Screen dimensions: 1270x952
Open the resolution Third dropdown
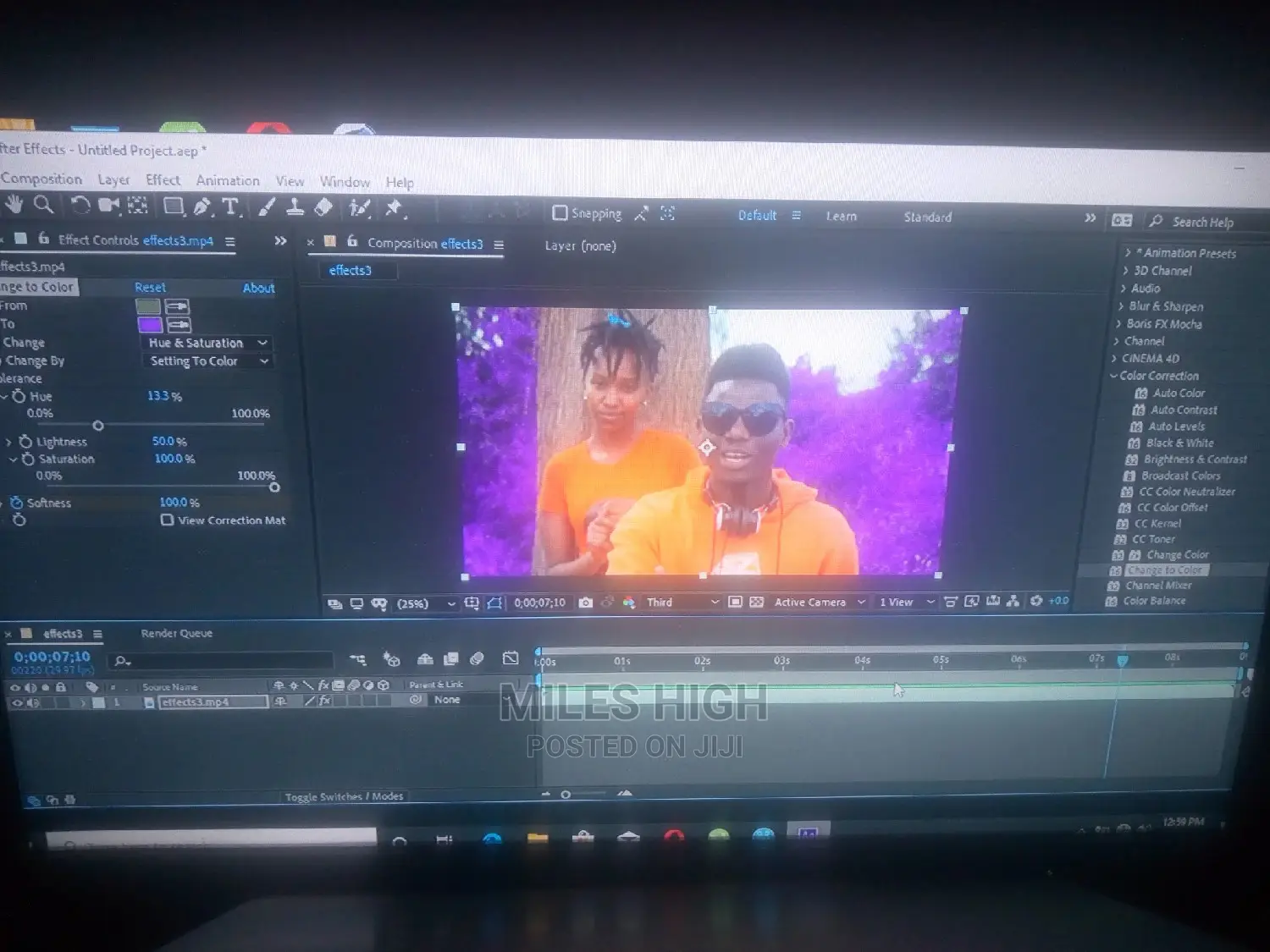[x=682, y=602]
